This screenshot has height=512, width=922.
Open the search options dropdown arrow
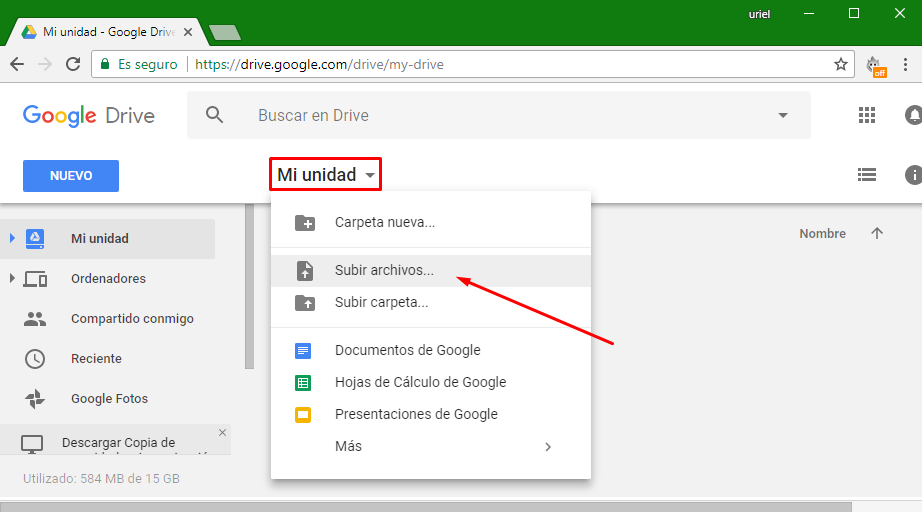click(x=783, y=115)
